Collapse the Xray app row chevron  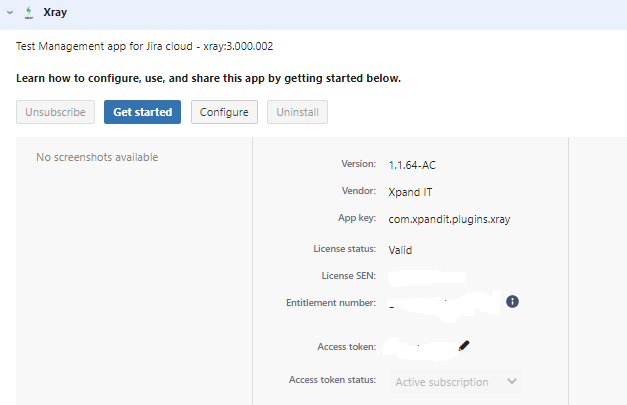(10, 13)
